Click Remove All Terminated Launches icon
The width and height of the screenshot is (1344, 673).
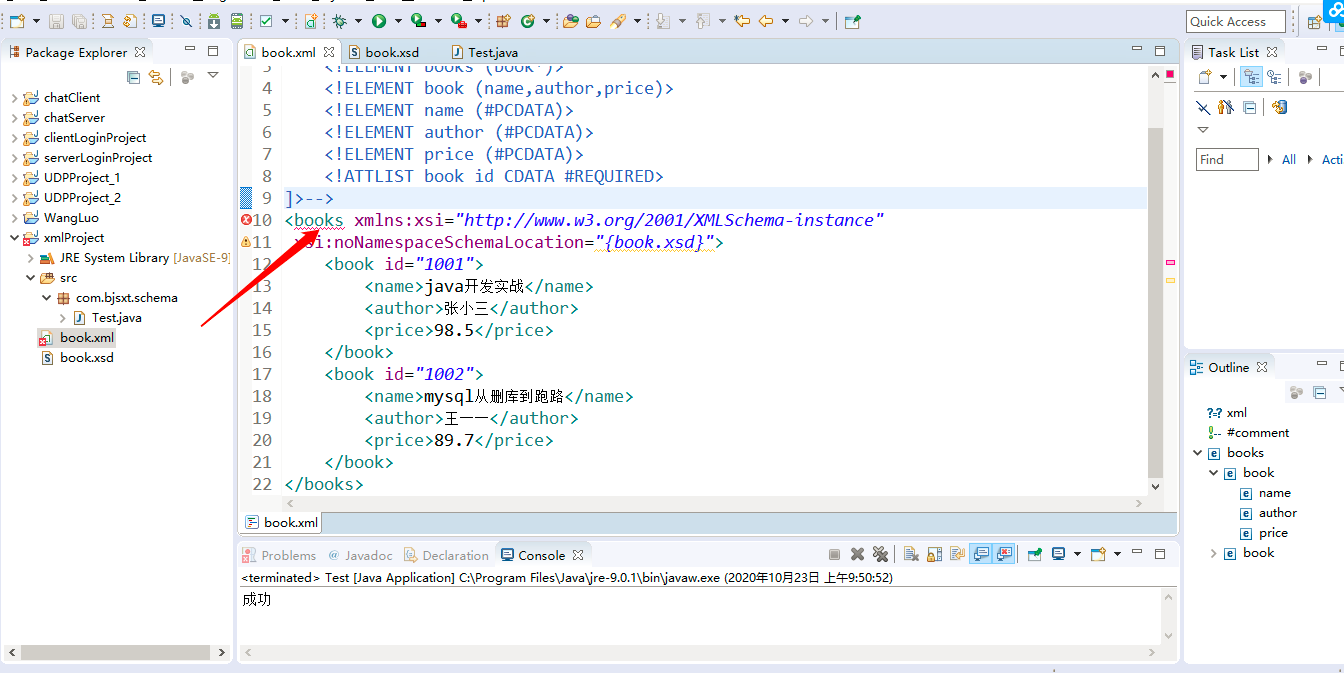click(880, 554)
